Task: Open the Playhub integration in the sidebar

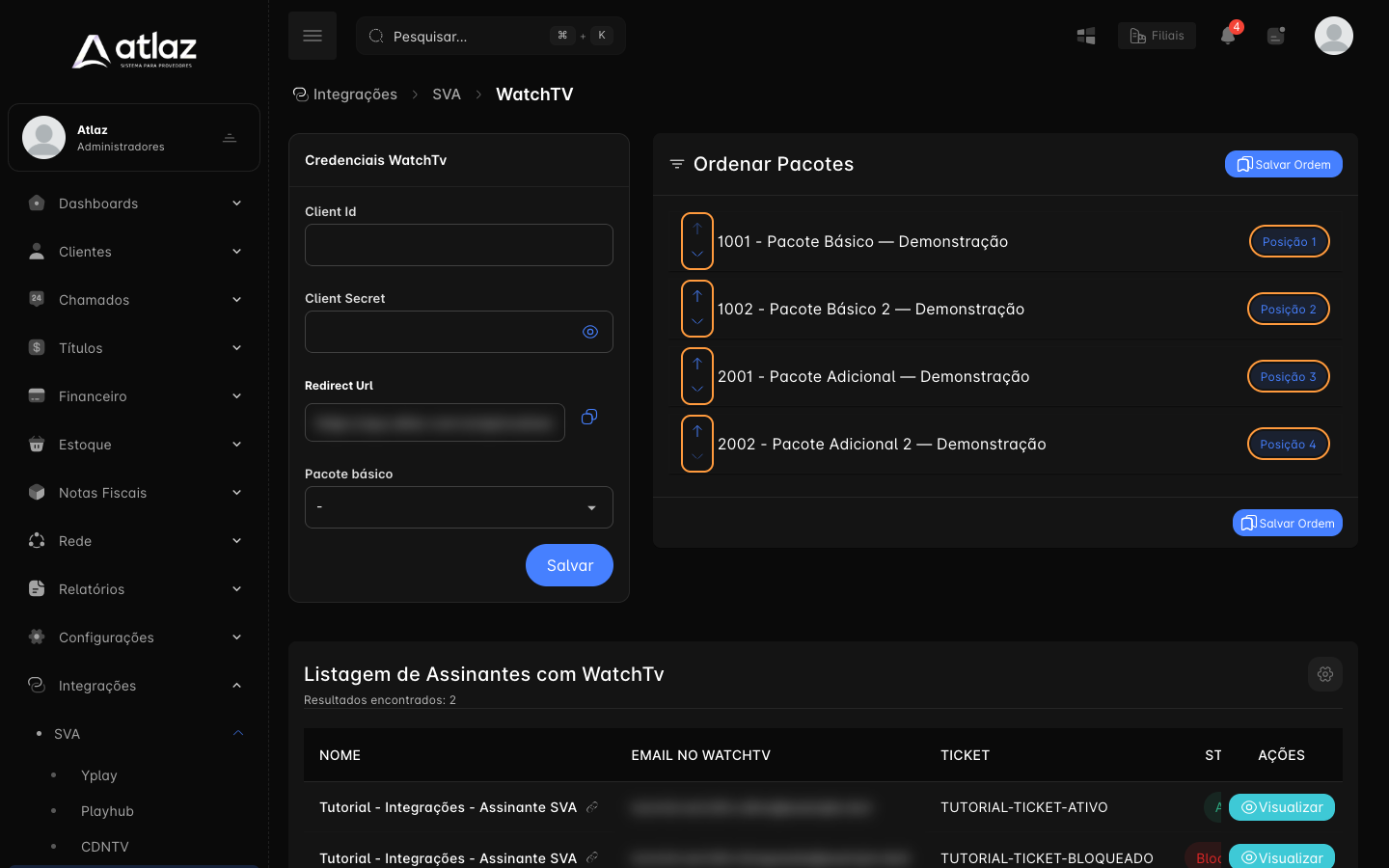Action: pos(107,811)
